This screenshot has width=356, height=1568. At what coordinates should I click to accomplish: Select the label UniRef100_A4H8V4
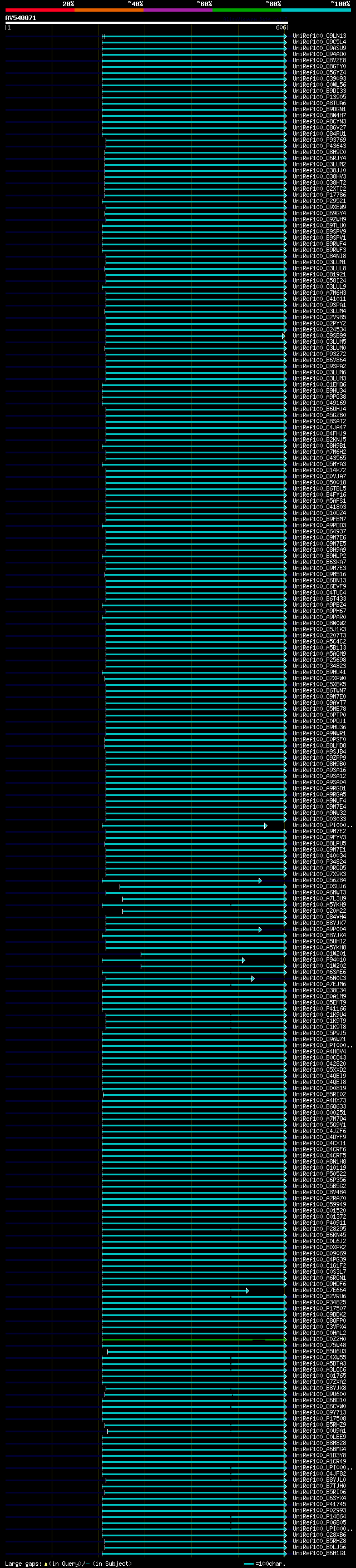coord(319,1051)
